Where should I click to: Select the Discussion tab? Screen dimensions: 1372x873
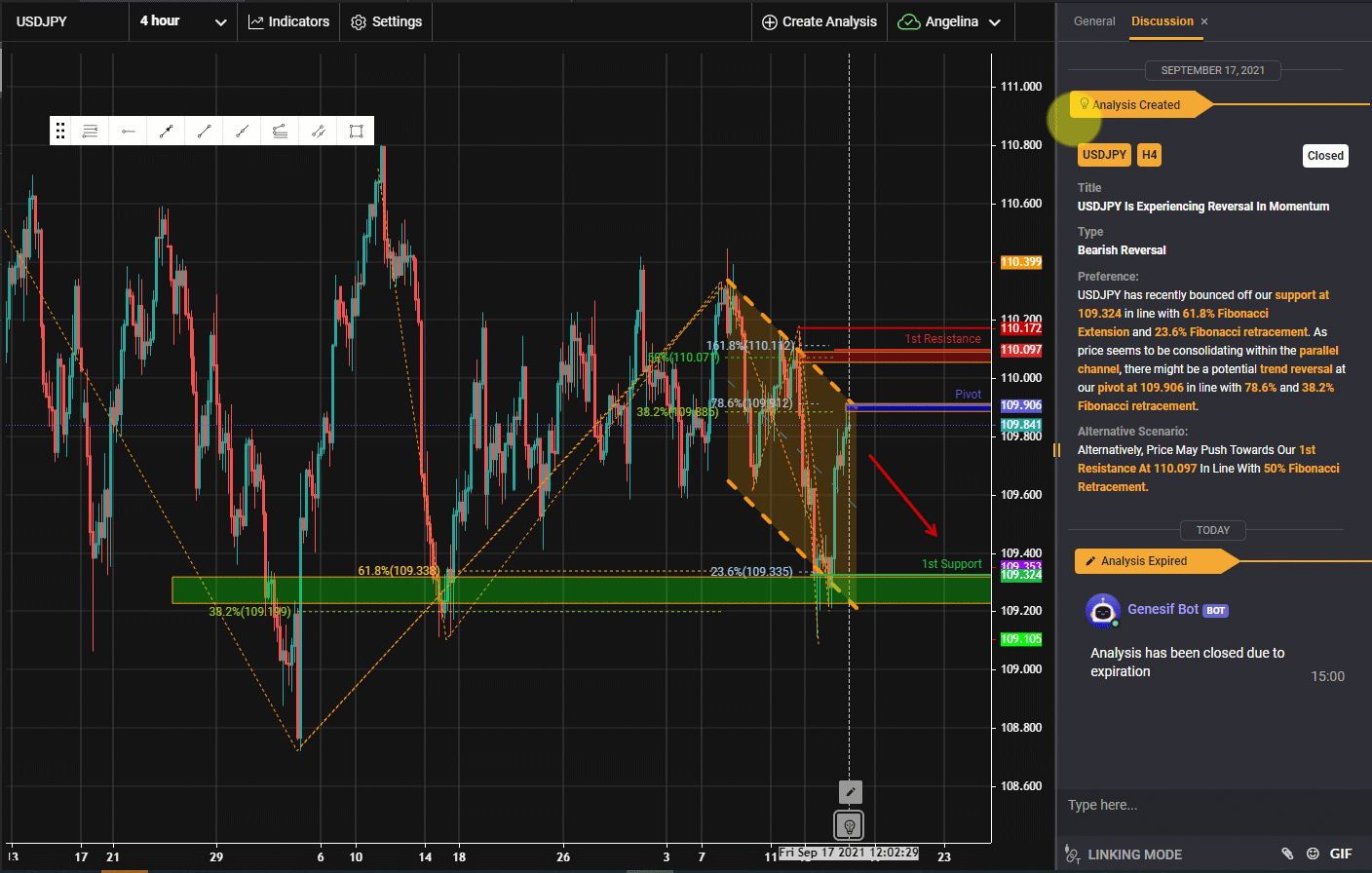(x=1162, y=21)
